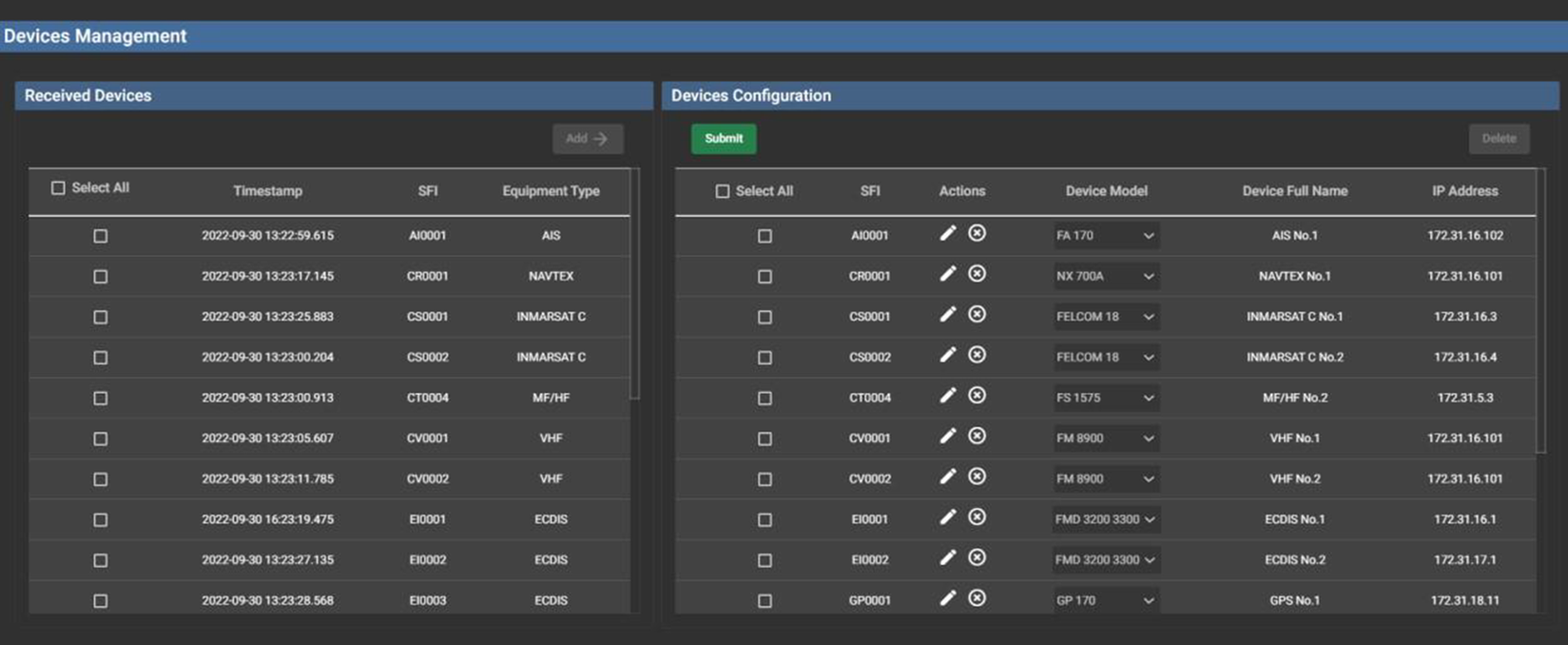This screenshot has height=645, width=1568.
Task: Edit the CV0002 device configuration
Action: (x=947, y=477)
